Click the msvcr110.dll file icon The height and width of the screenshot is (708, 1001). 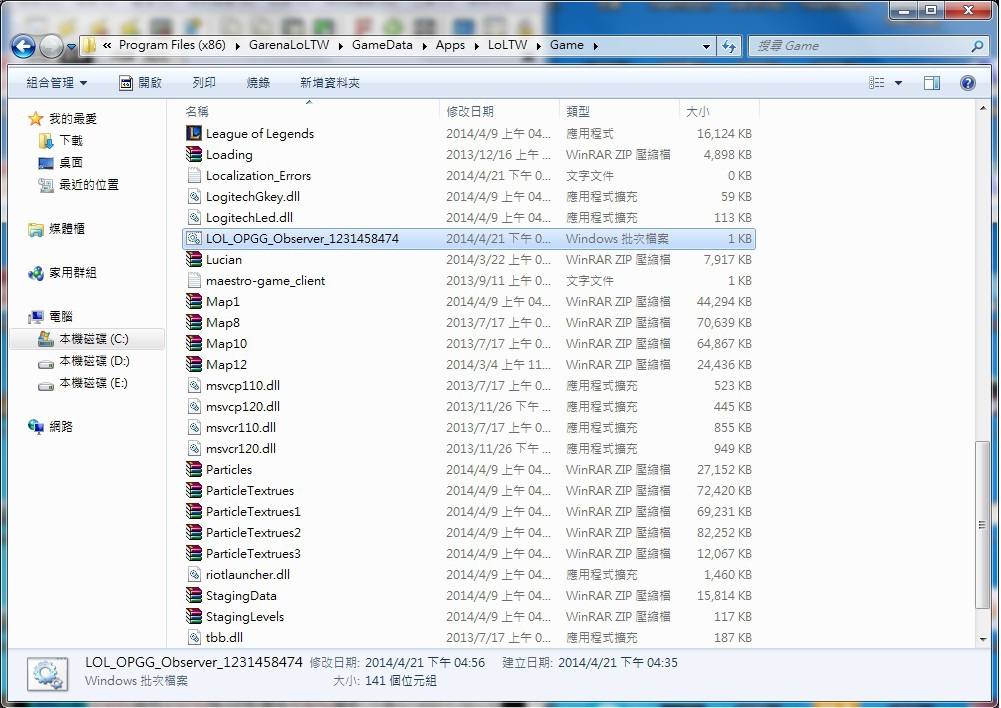pos(193,427)
